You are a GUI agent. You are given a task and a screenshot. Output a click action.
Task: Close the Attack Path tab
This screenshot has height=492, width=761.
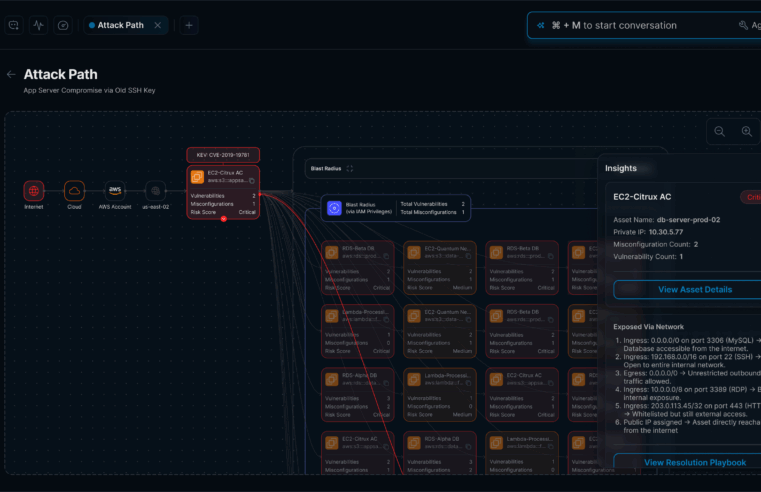point(158,25)
